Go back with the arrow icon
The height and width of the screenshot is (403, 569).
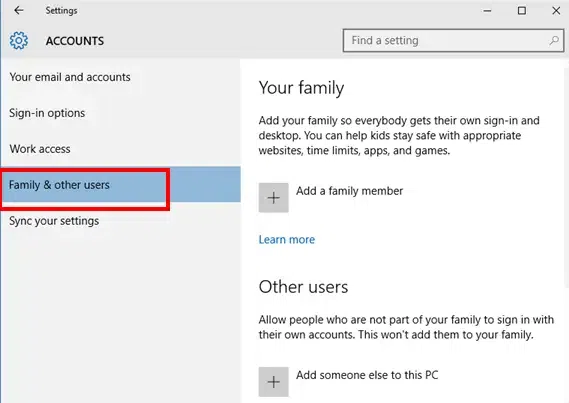click(19, 11)
